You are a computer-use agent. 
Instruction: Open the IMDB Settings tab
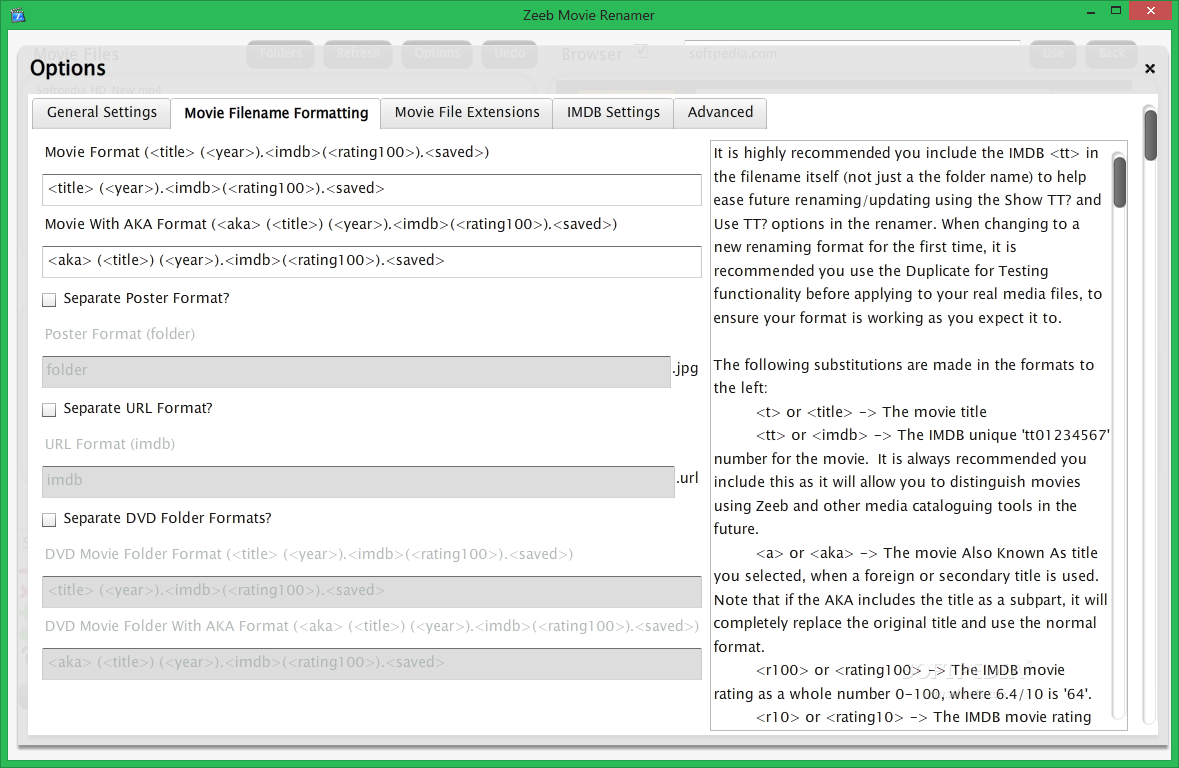[613, 113]
